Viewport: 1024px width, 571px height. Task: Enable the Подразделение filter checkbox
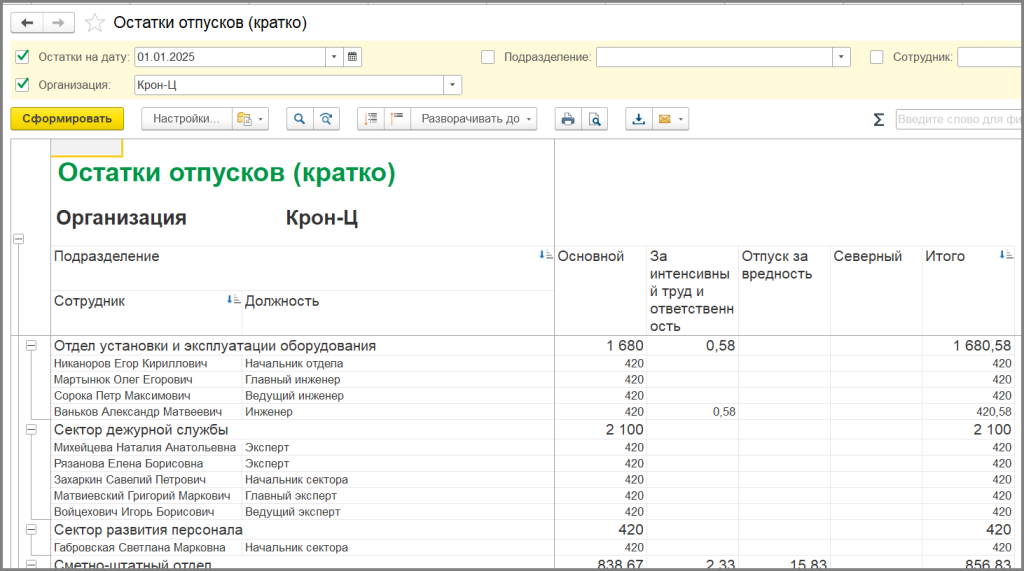tap(488, 57)
